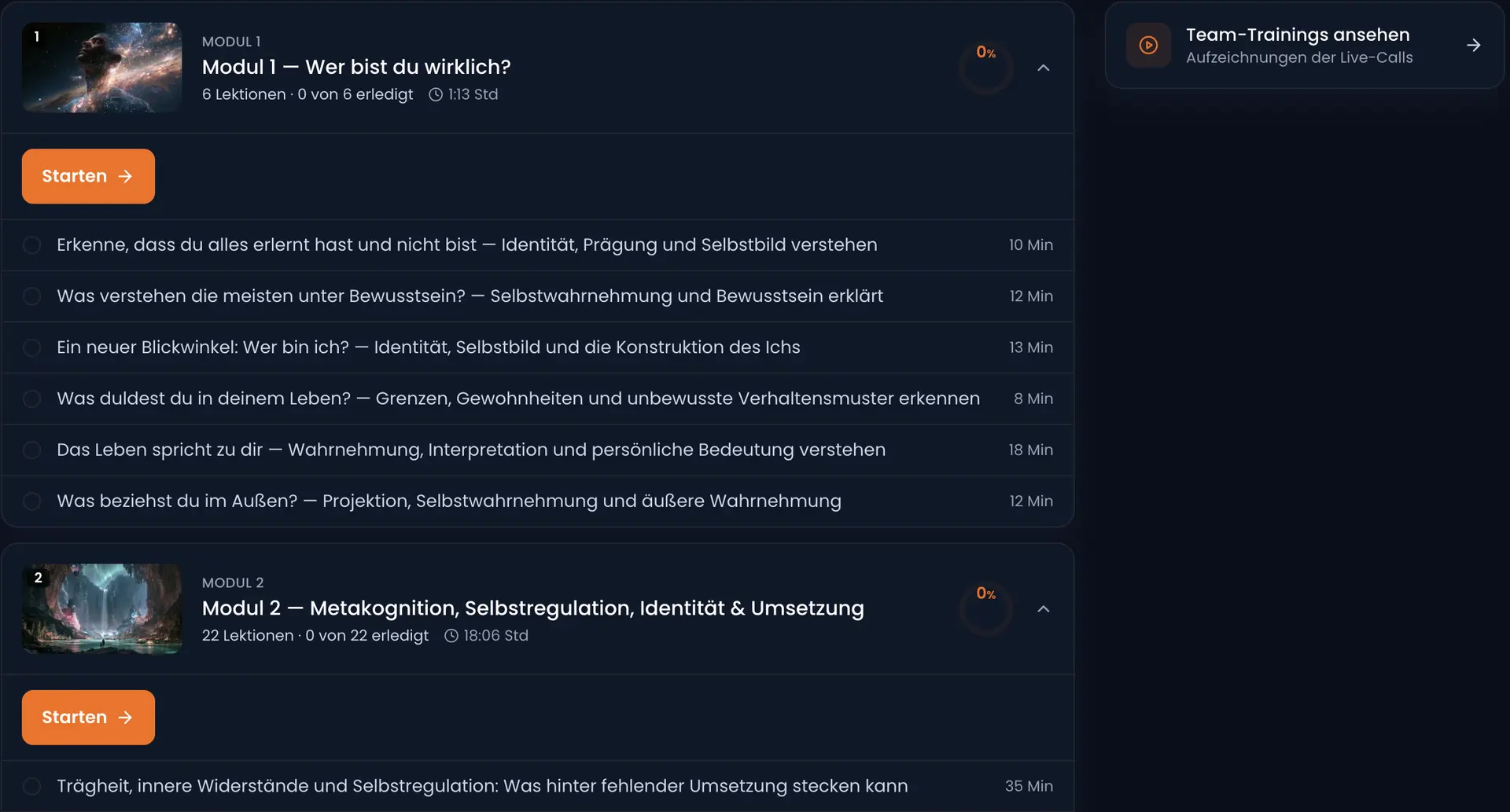Click '22 Lektionen · 0 von 22 erledigt'
The width and height of the screenshot is (1510, 812).
pyautogui.click(x=315, y=636)
